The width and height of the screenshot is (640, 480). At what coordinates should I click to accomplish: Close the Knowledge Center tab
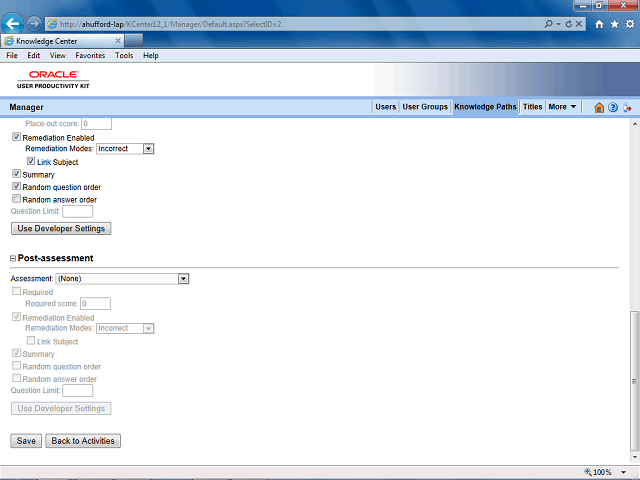118,41
